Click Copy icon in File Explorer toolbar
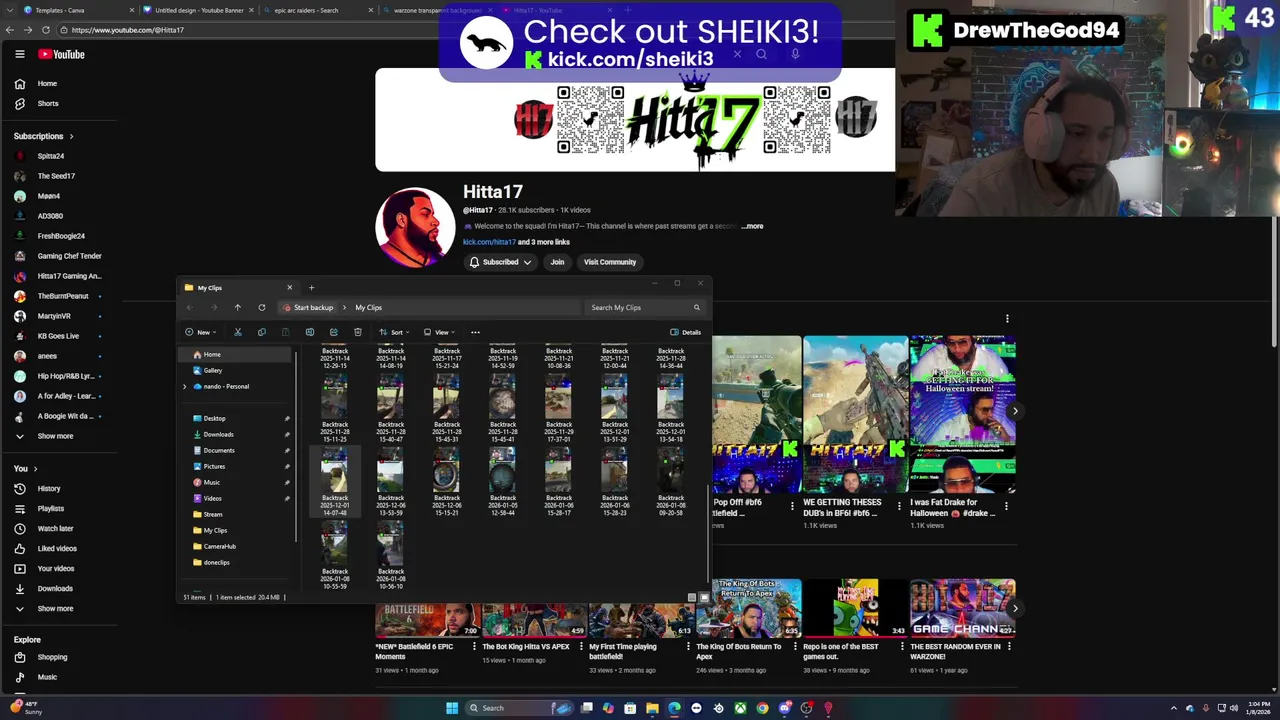The width and height of the screenshot is (1280, 720). 261,332
